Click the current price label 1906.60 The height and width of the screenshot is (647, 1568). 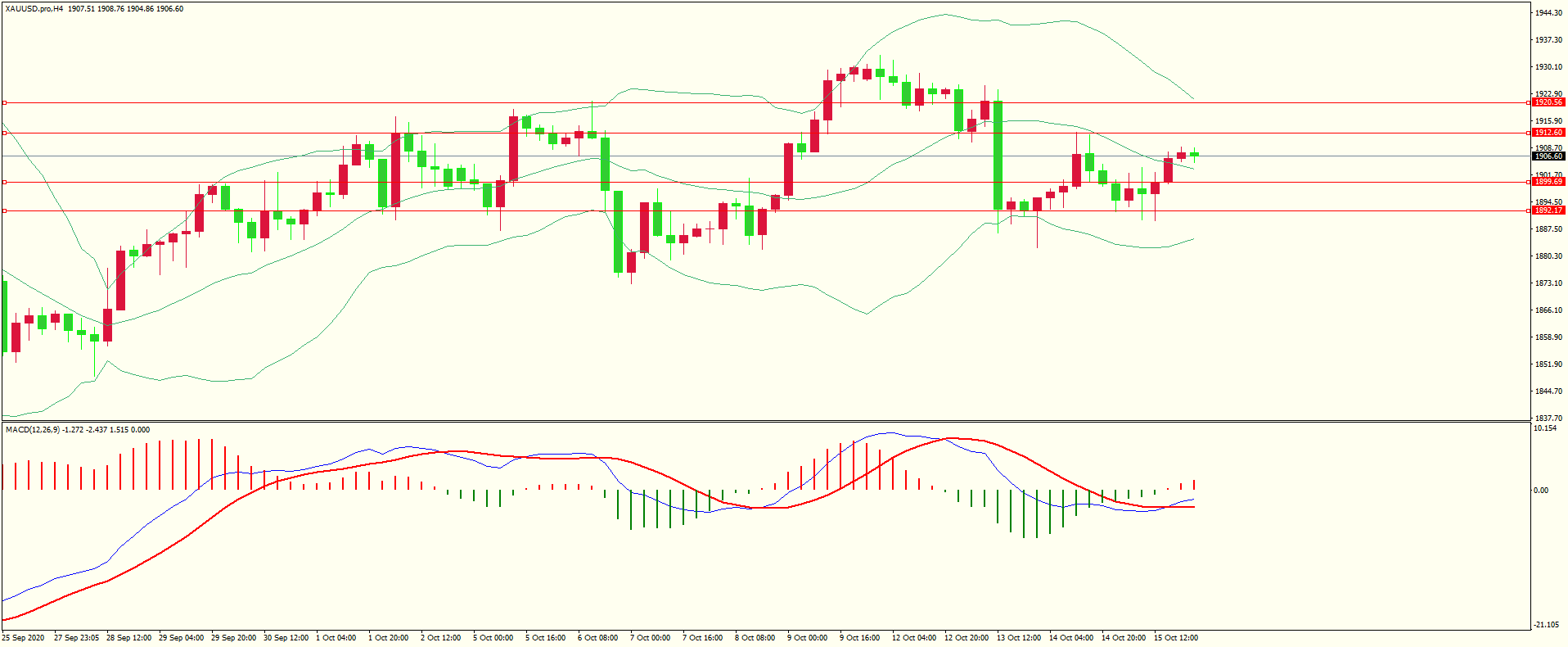pyautogui.click(x=1548, y=156)
